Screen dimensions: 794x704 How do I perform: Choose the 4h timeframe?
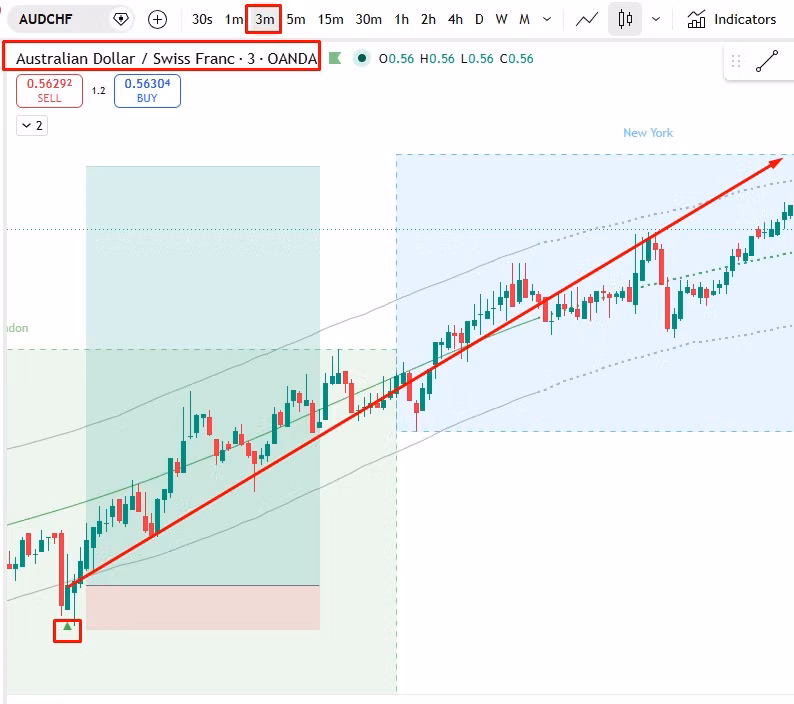[x=455, y=19]
